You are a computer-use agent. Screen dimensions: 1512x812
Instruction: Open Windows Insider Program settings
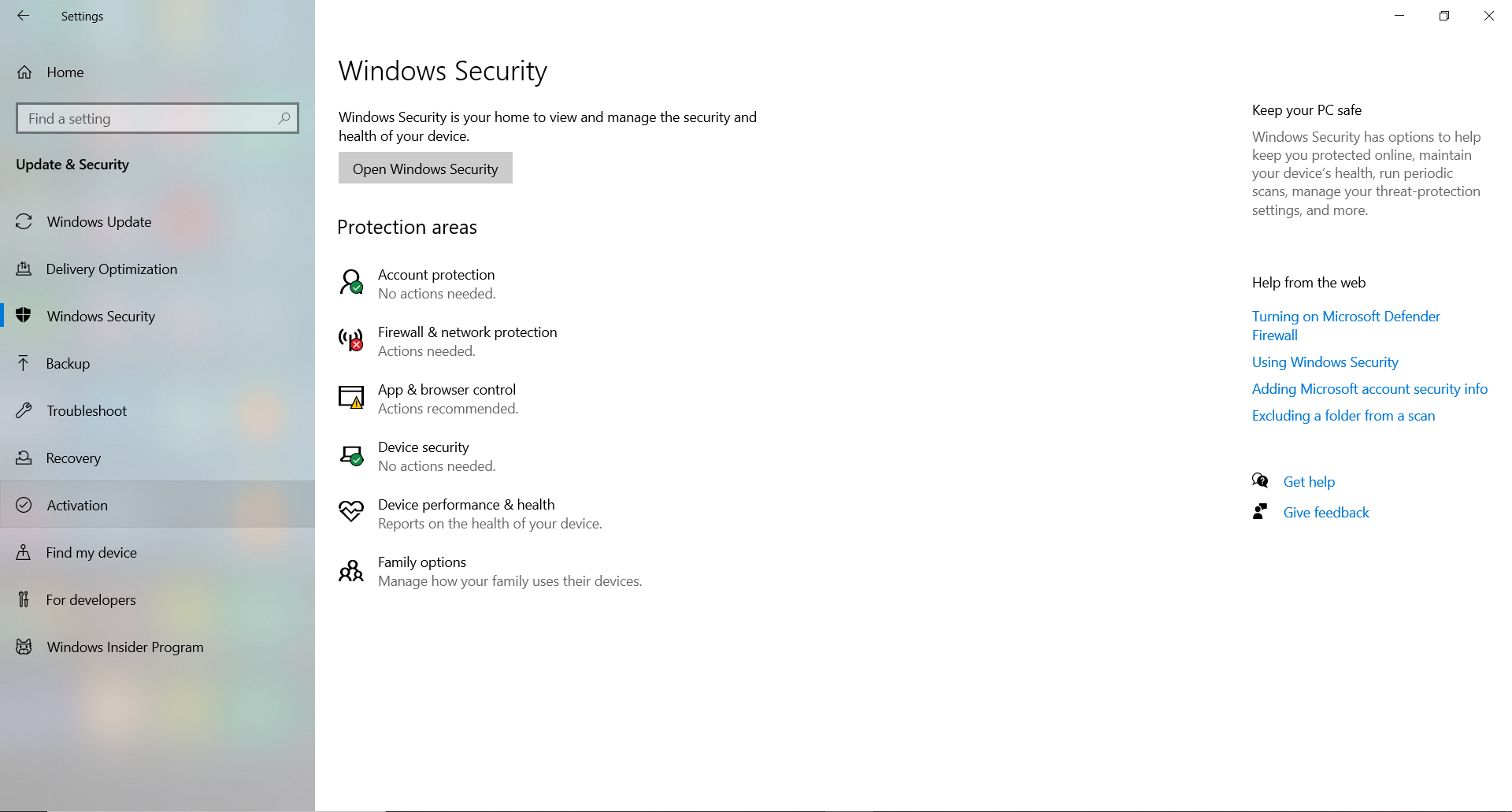click(x=124, y=647)
